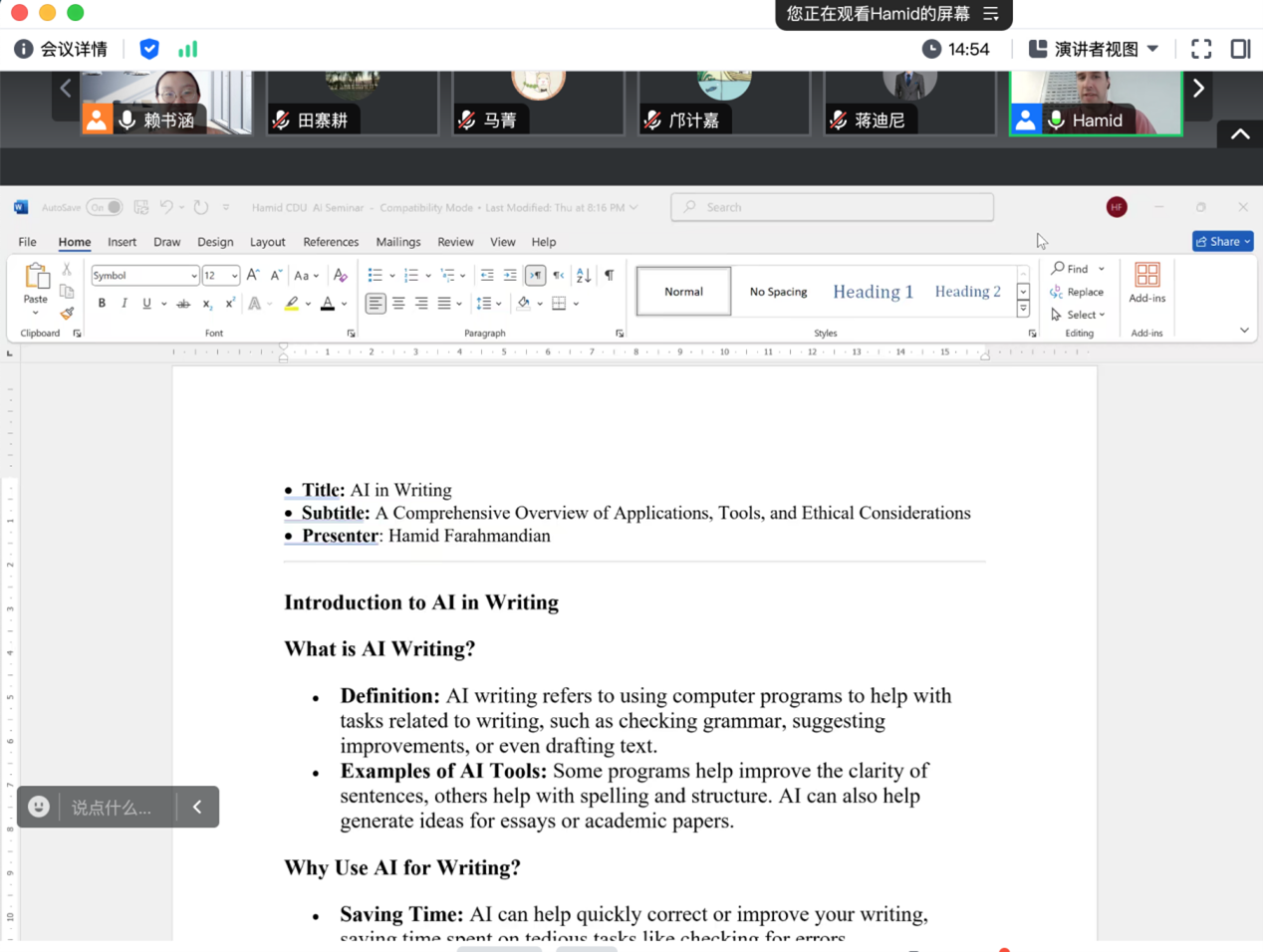Toggle the AutoSave switch
This screenshot has width=1263, height=952.
pos(105,207)
